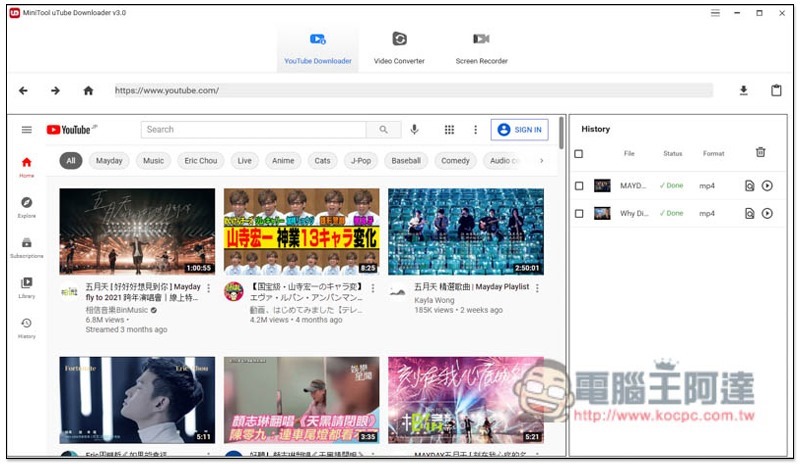Select the All category chip
This screenshot has width=800, height=464.
70,161
